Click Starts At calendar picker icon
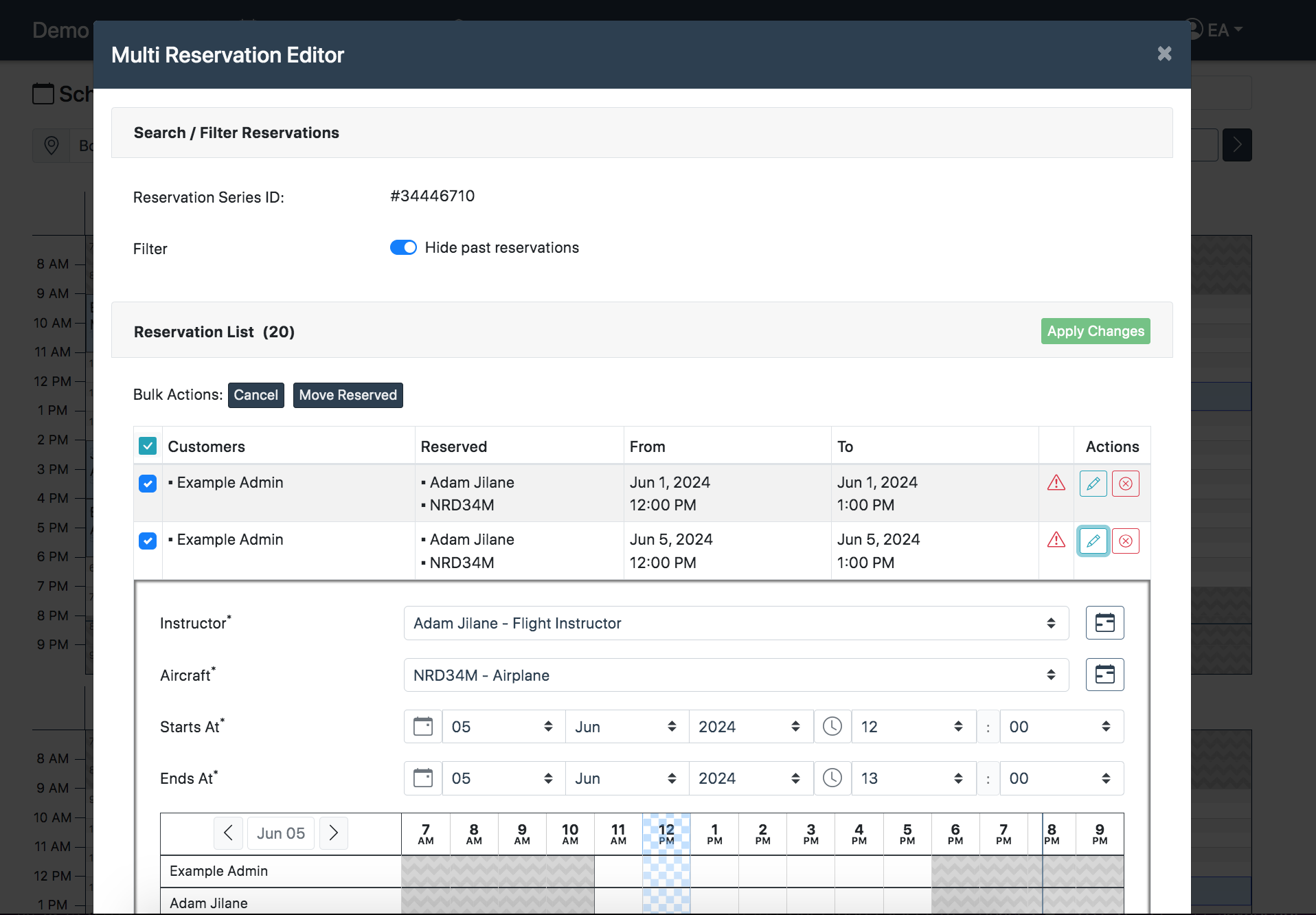 pyautogui.click(x=423, y=727)
